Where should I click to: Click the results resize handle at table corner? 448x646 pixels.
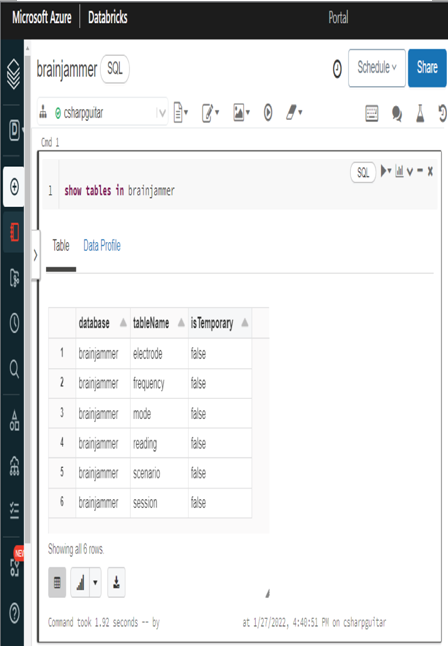(x=267, y=594)
